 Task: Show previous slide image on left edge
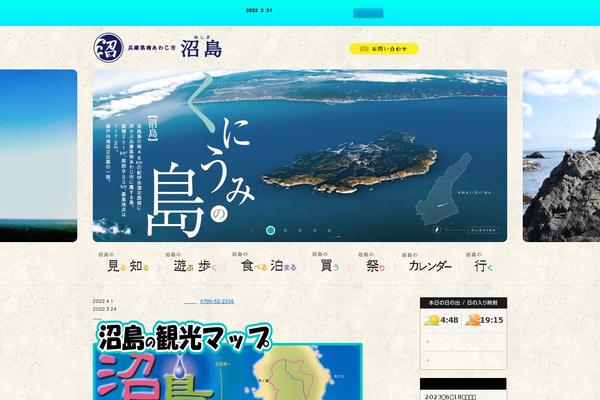(x=38, y=156)
